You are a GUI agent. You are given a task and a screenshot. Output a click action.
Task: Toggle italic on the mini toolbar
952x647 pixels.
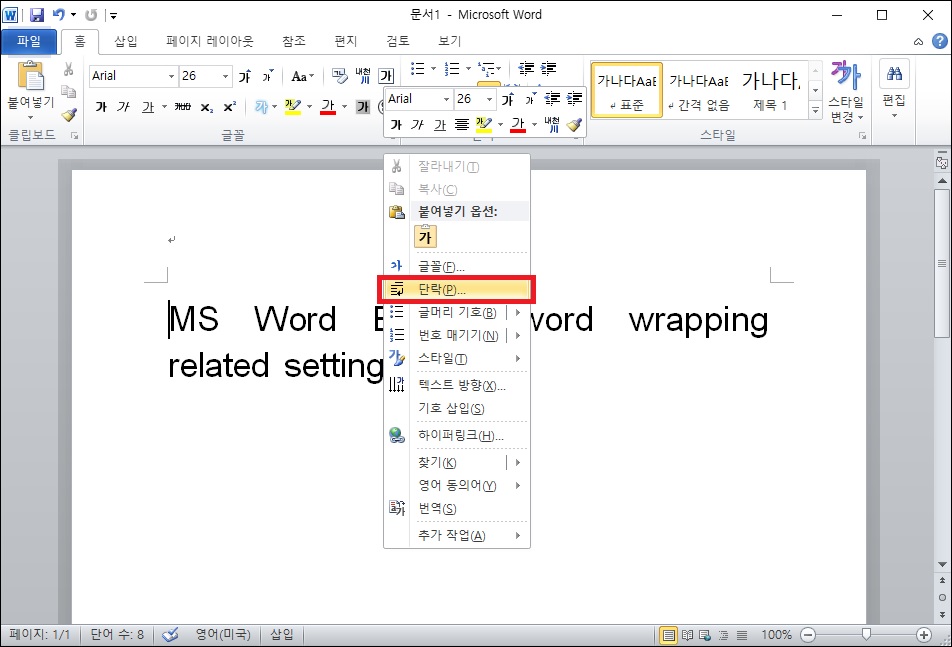417,124
